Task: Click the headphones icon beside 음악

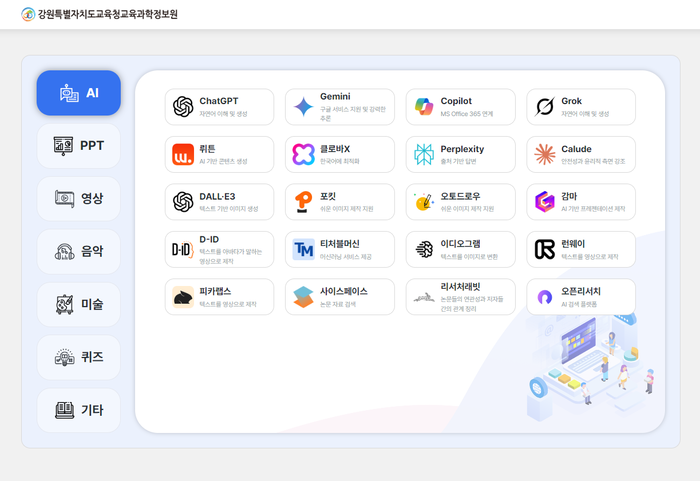Action: pyautogui.click(x=65, y=251)
